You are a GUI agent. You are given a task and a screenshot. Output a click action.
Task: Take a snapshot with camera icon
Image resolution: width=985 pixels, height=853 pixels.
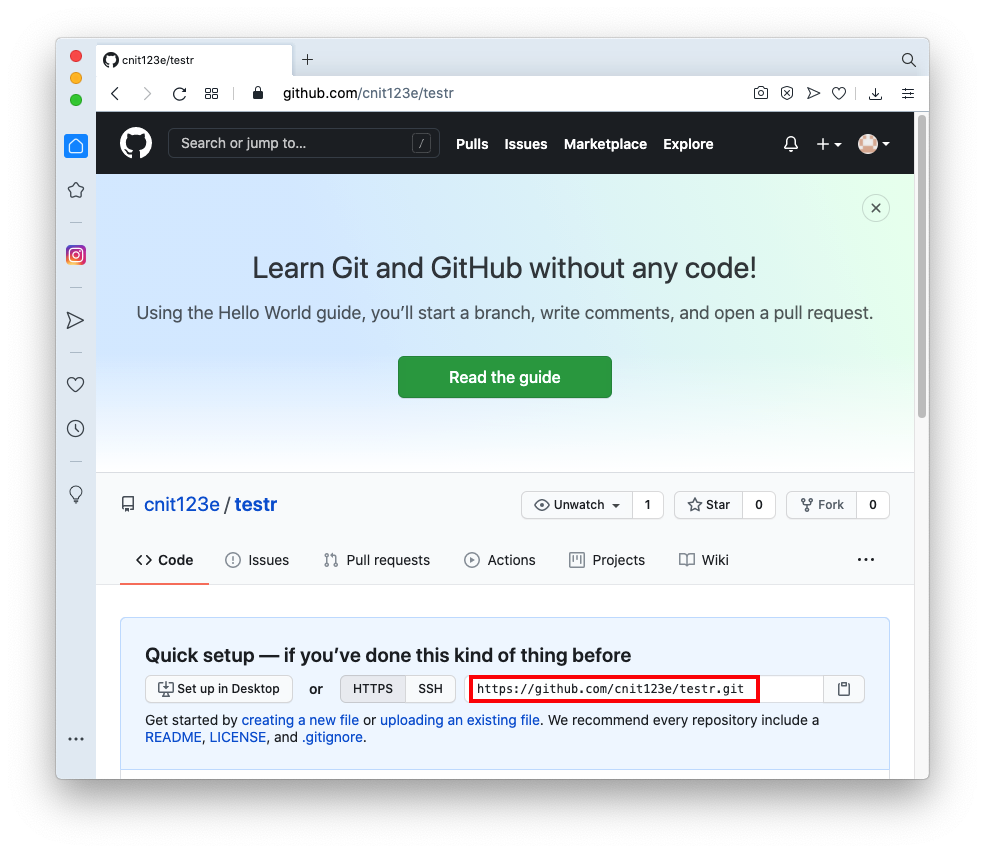coord(761,93)
